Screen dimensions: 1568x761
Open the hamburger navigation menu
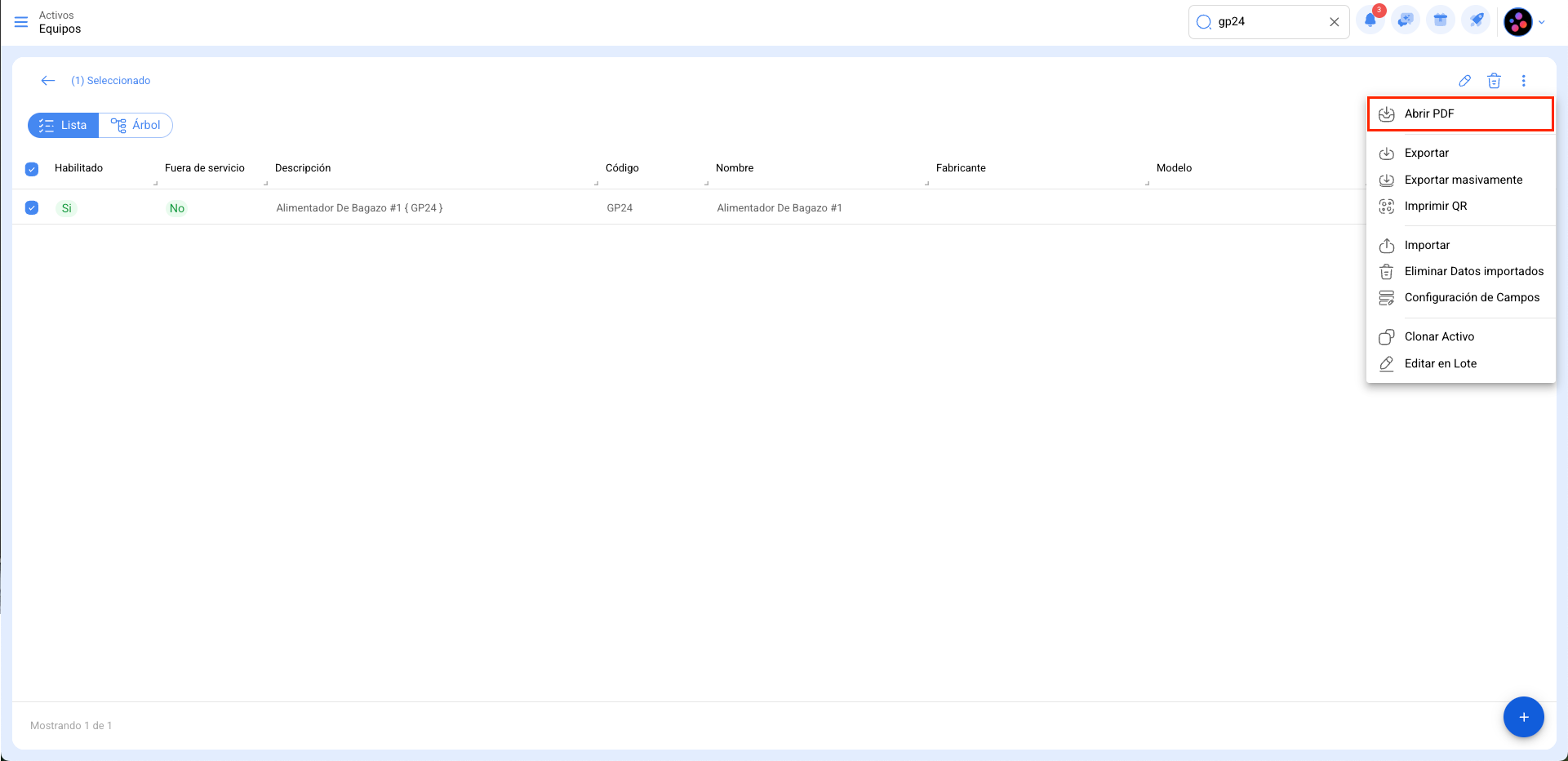[21, 22]
